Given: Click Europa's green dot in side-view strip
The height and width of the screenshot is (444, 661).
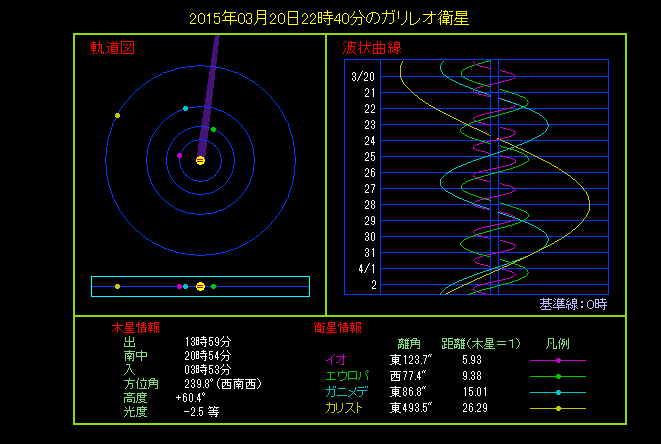Looking at the screenshot, I should pos(213,287).
